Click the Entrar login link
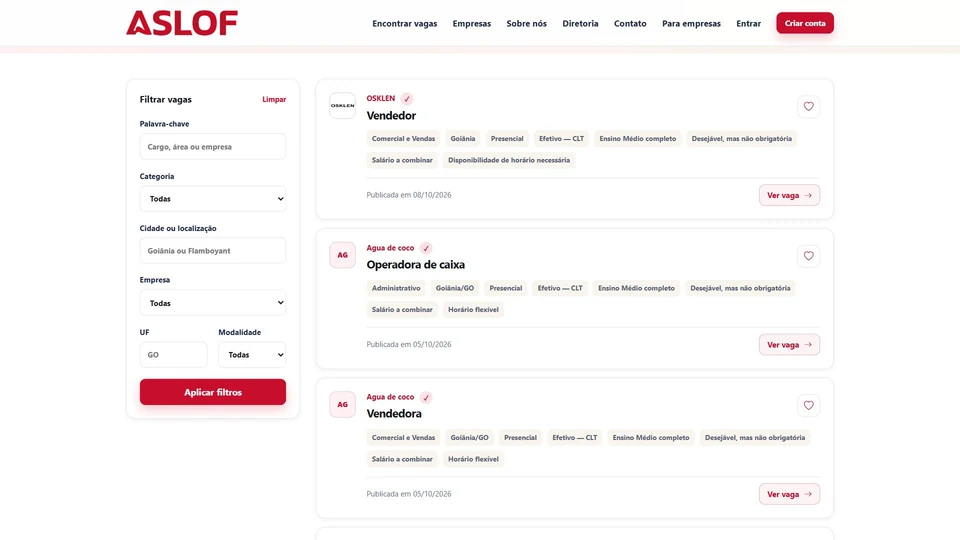This screenshot has width=960, height=540. pos(748,23)
